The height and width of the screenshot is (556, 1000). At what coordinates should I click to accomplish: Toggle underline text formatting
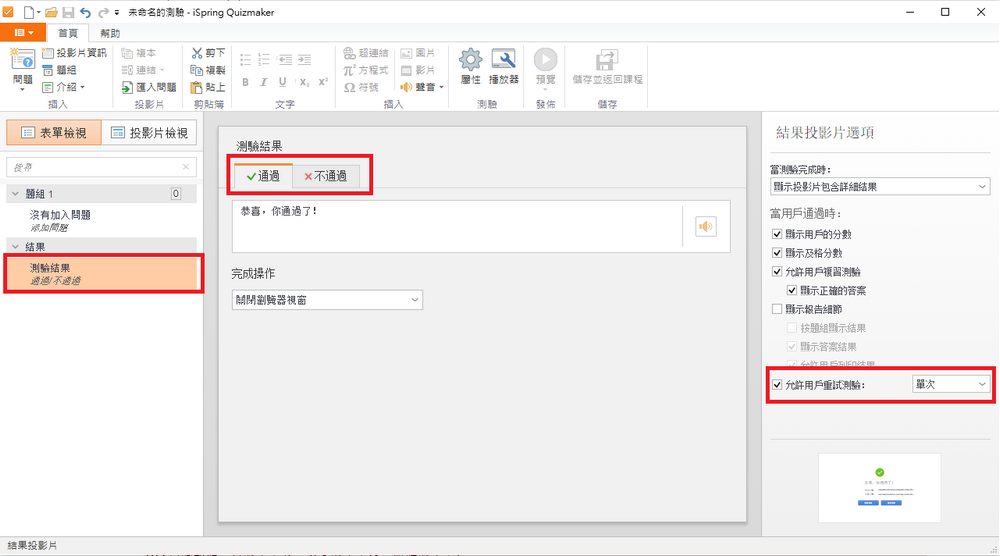click(x=283, y=82)
